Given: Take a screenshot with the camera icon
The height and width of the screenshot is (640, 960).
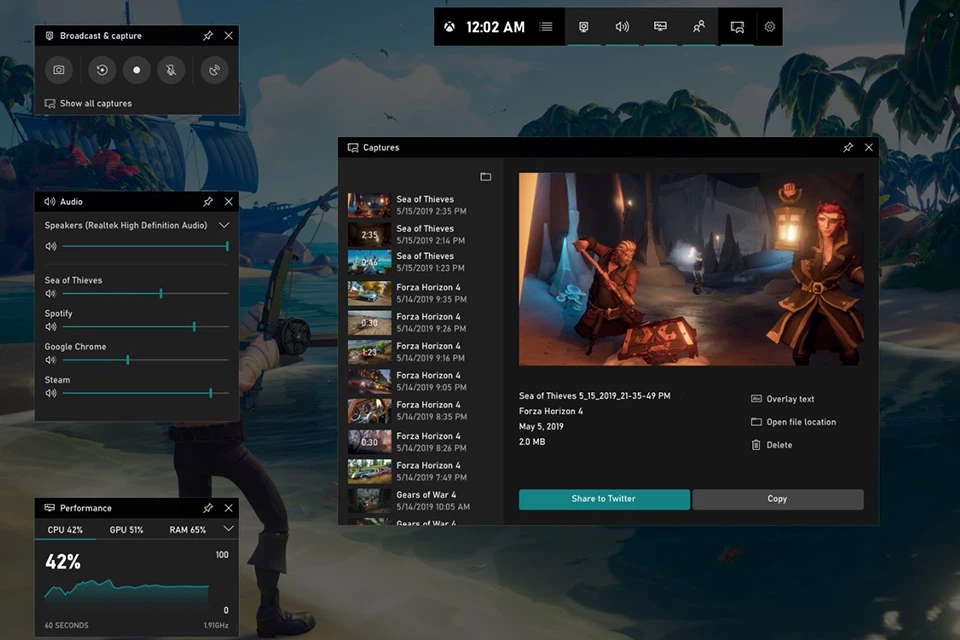Looking at the screenshot, I should (59, 70).
